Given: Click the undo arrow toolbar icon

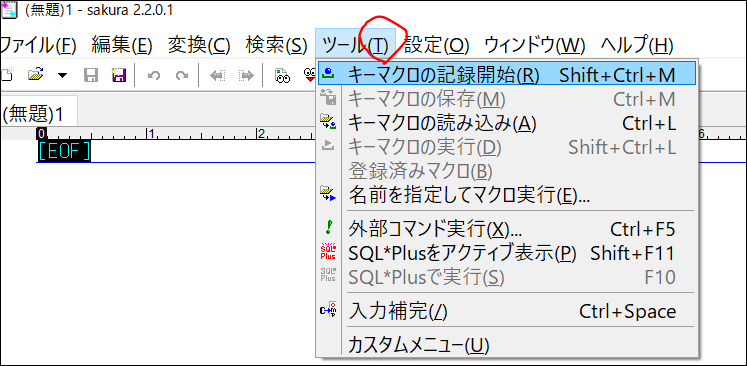Looking at the screenshot, I should click(153, 75).
